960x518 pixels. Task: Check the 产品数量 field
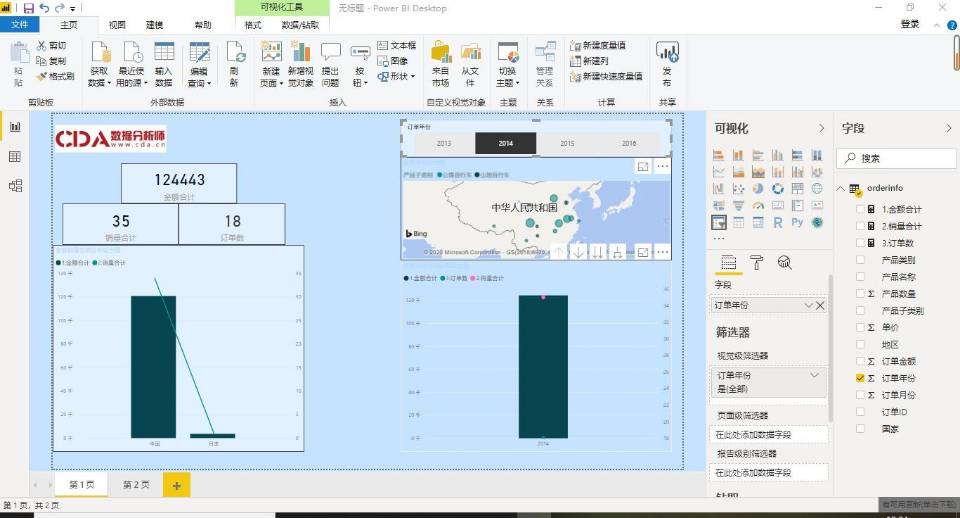[860, 294]
